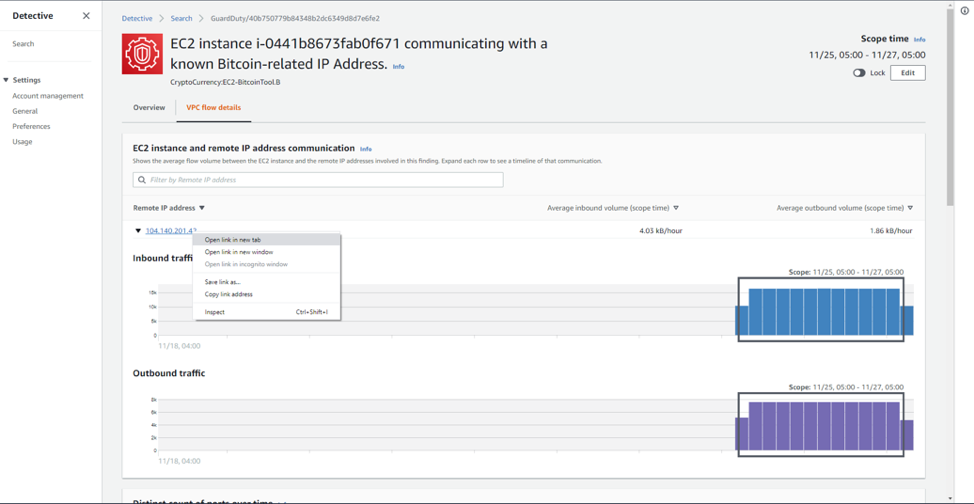Click the Edit scope time button
The image size is (974, 504).
tap(908, 73)
